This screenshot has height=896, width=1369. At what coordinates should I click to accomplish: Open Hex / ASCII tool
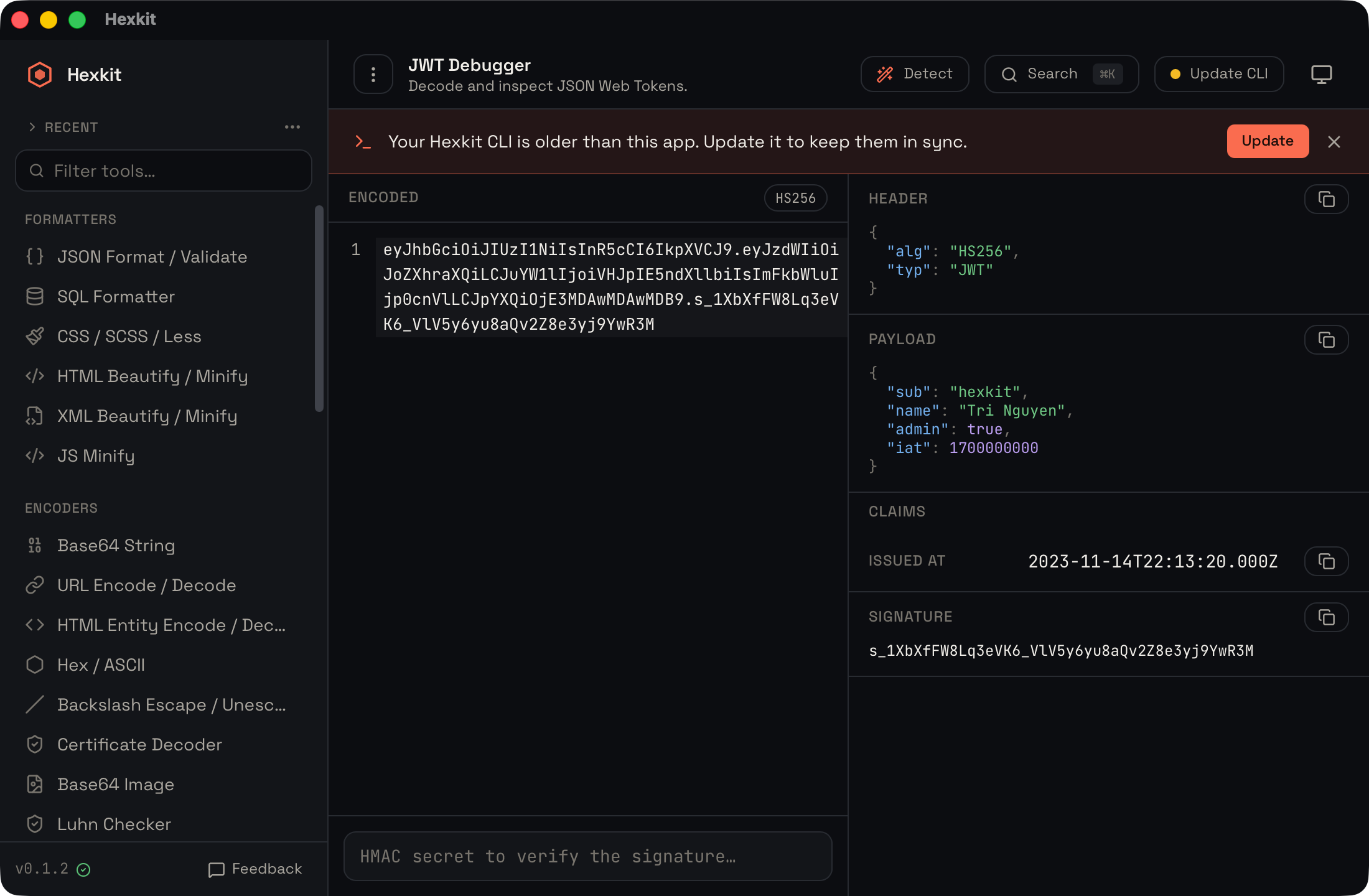coord(163,665)
